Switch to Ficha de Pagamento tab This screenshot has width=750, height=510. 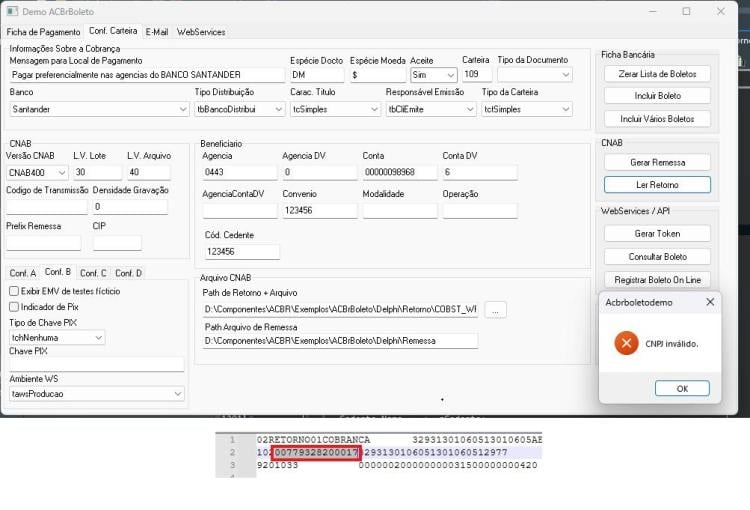tap(43, 32)
